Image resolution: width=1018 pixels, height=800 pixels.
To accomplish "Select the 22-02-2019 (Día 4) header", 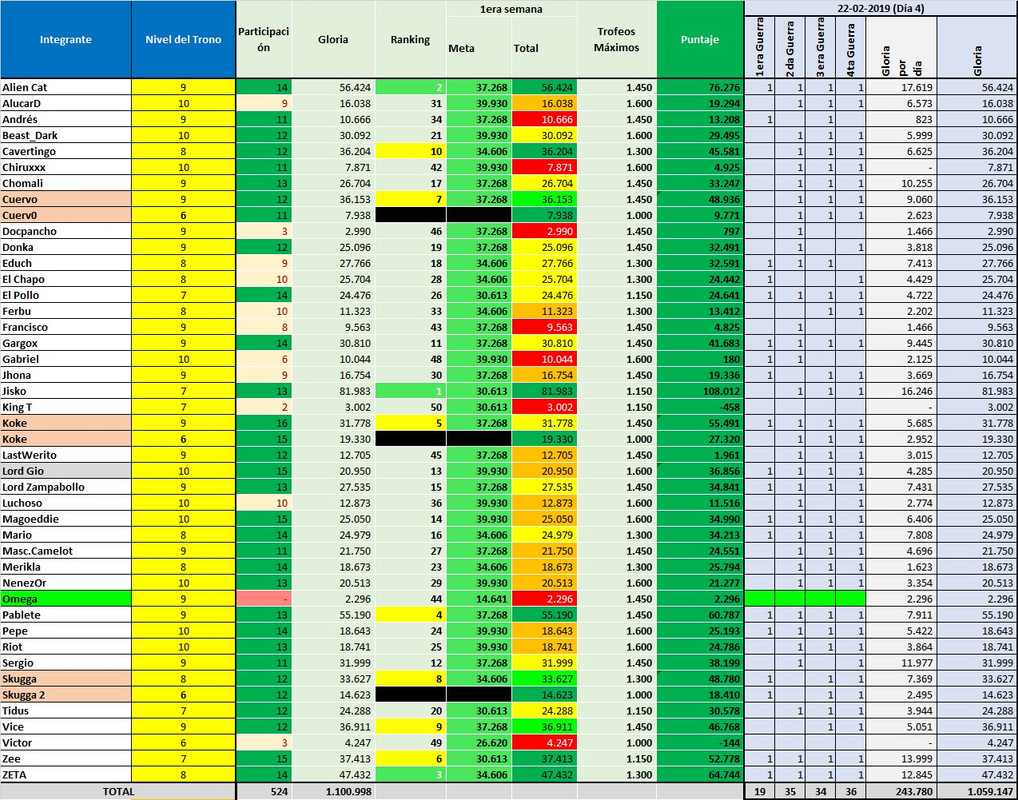I will coord(881,8).
